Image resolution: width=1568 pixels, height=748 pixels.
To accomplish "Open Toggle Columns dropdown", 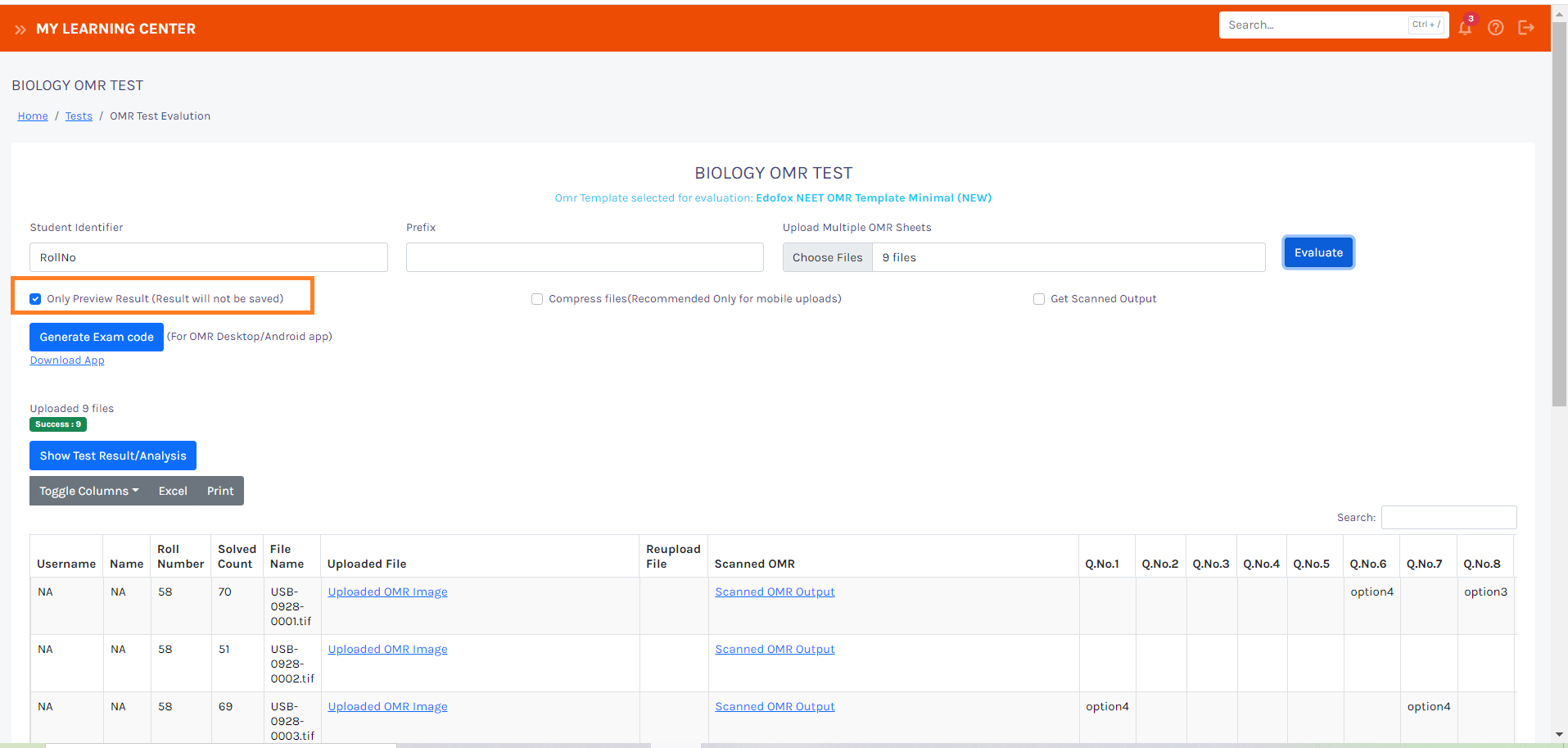I will 88,491.
